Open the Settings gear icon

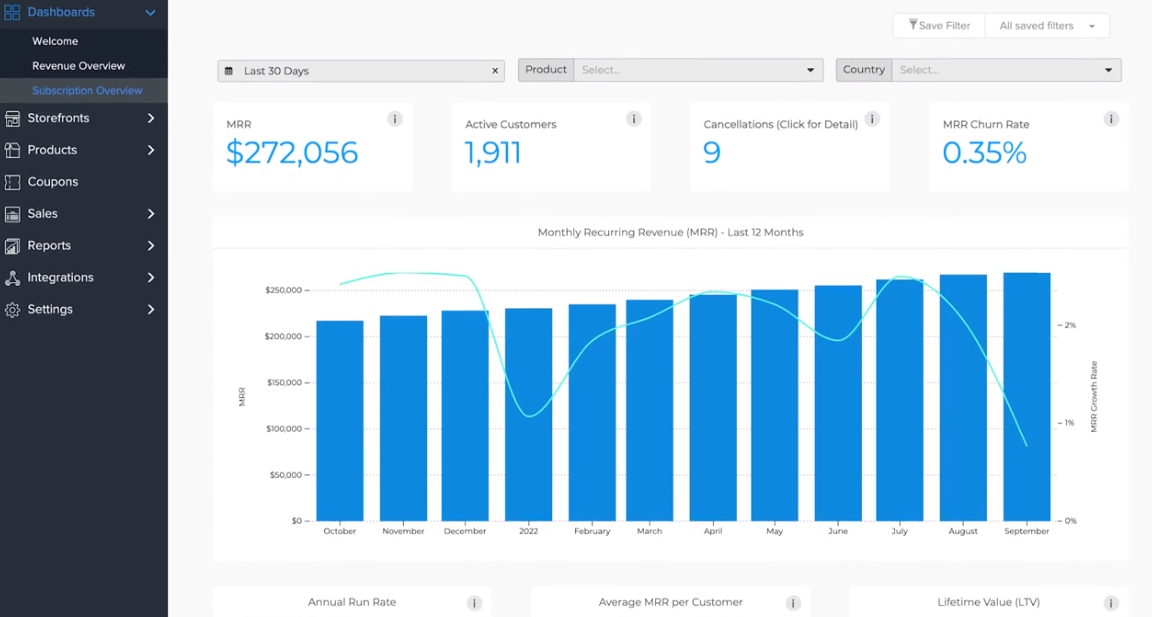point(14,309)
